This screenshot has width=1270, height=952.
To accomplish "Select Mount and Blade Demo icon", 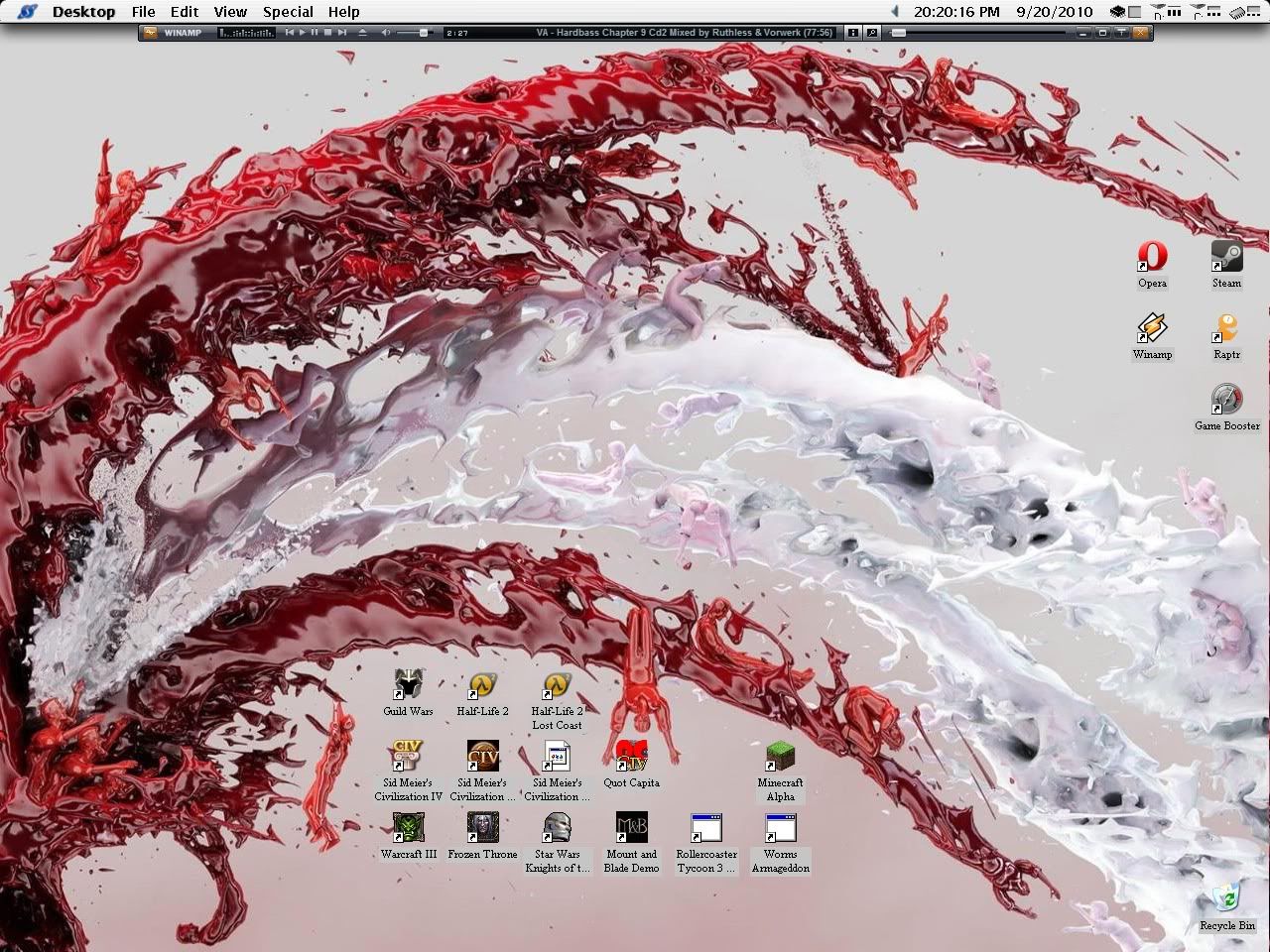I will [631, 843].
